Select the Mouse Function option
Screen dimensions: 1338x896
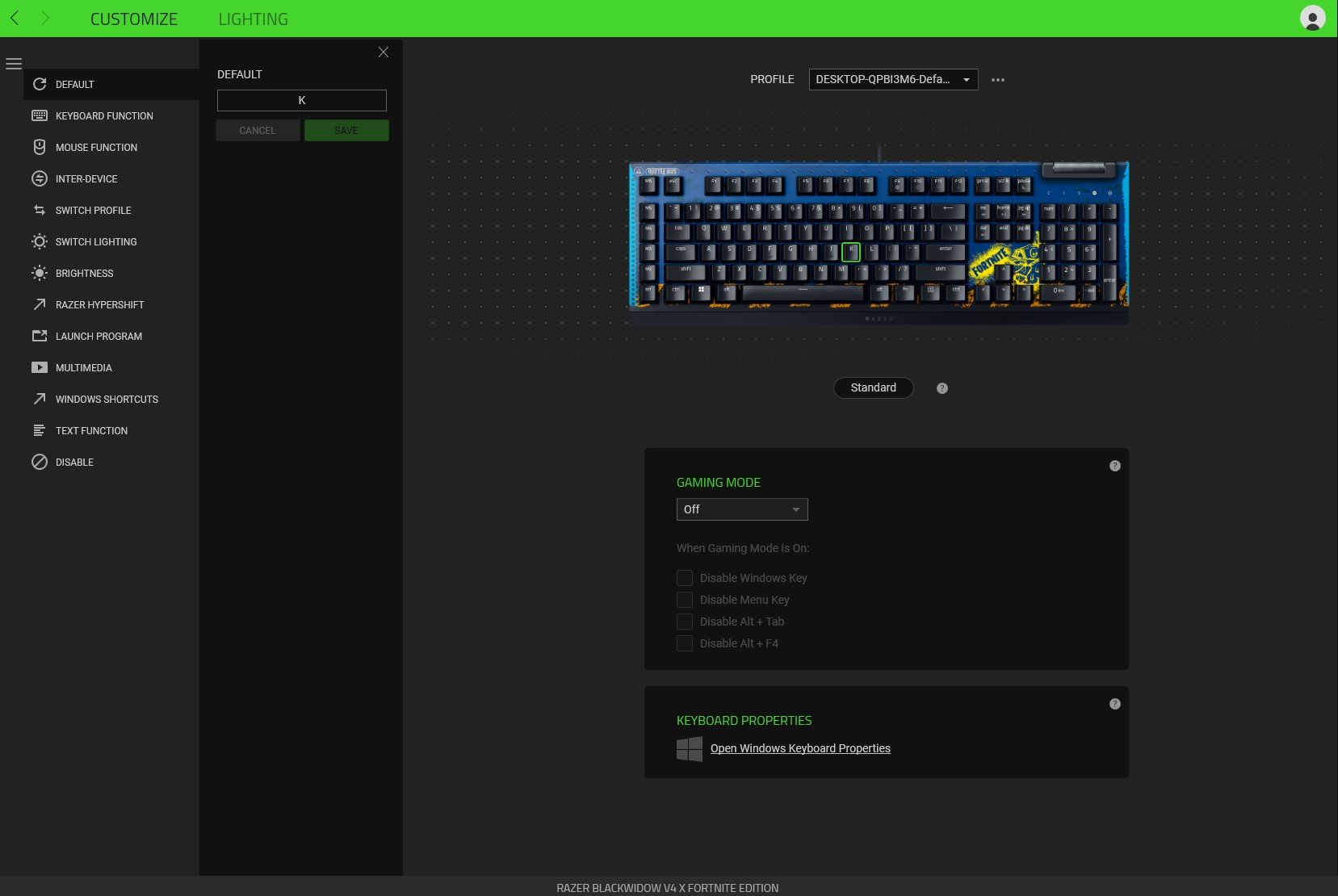(x=96, y=147)
